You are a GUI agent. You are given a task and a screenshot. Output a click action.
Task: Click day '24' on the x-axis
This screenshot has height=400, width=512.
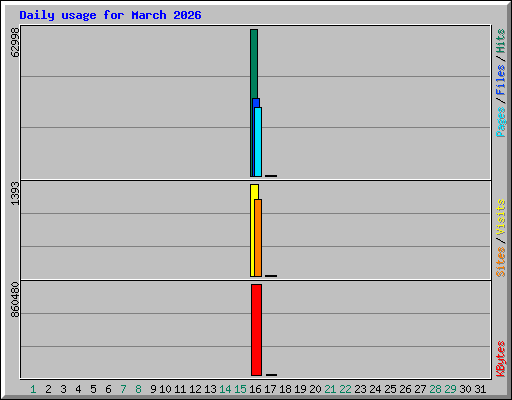[x=375, y=389]
